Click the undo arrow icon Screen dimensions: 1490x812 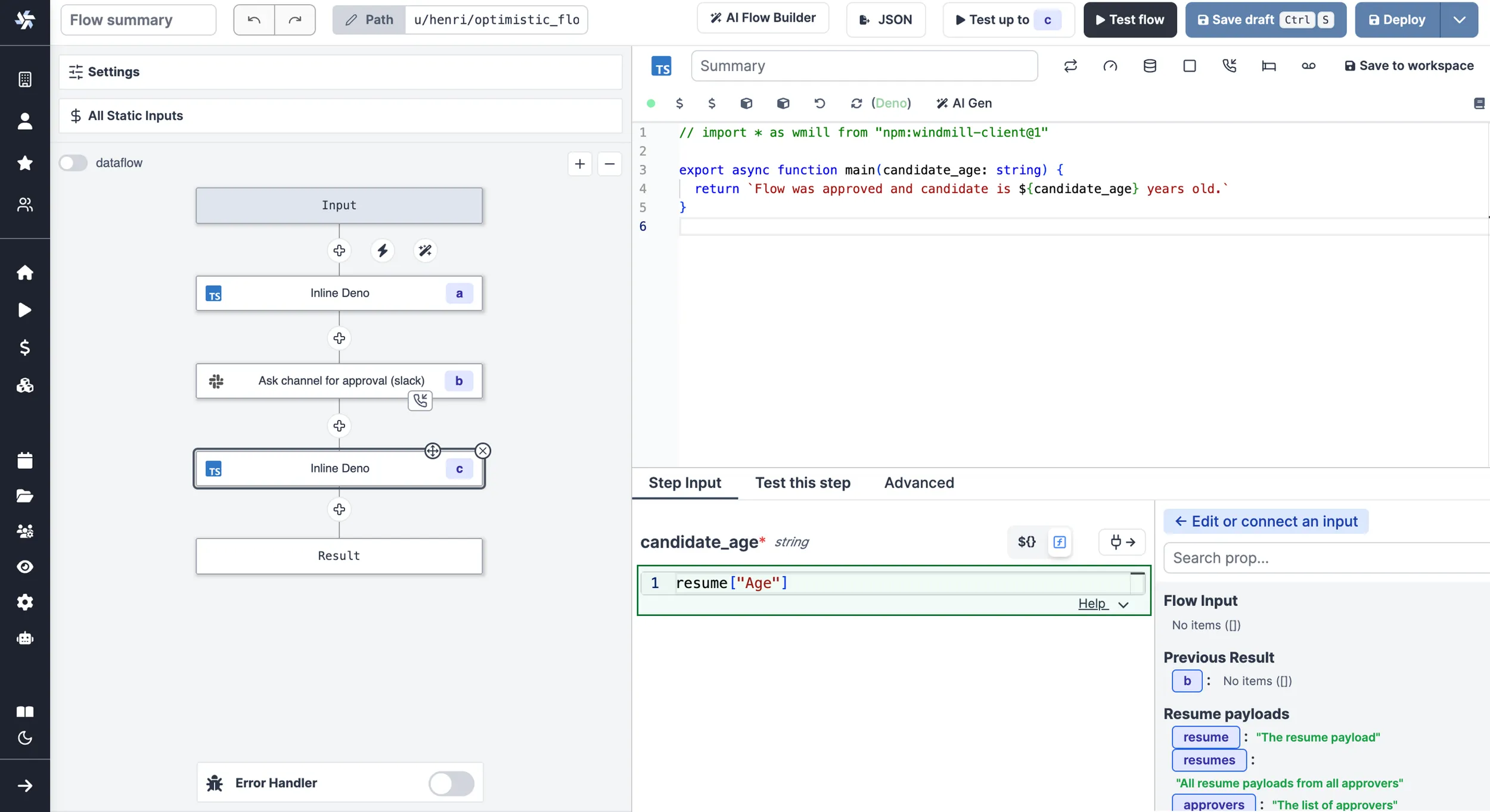click(x=254, y=20)
